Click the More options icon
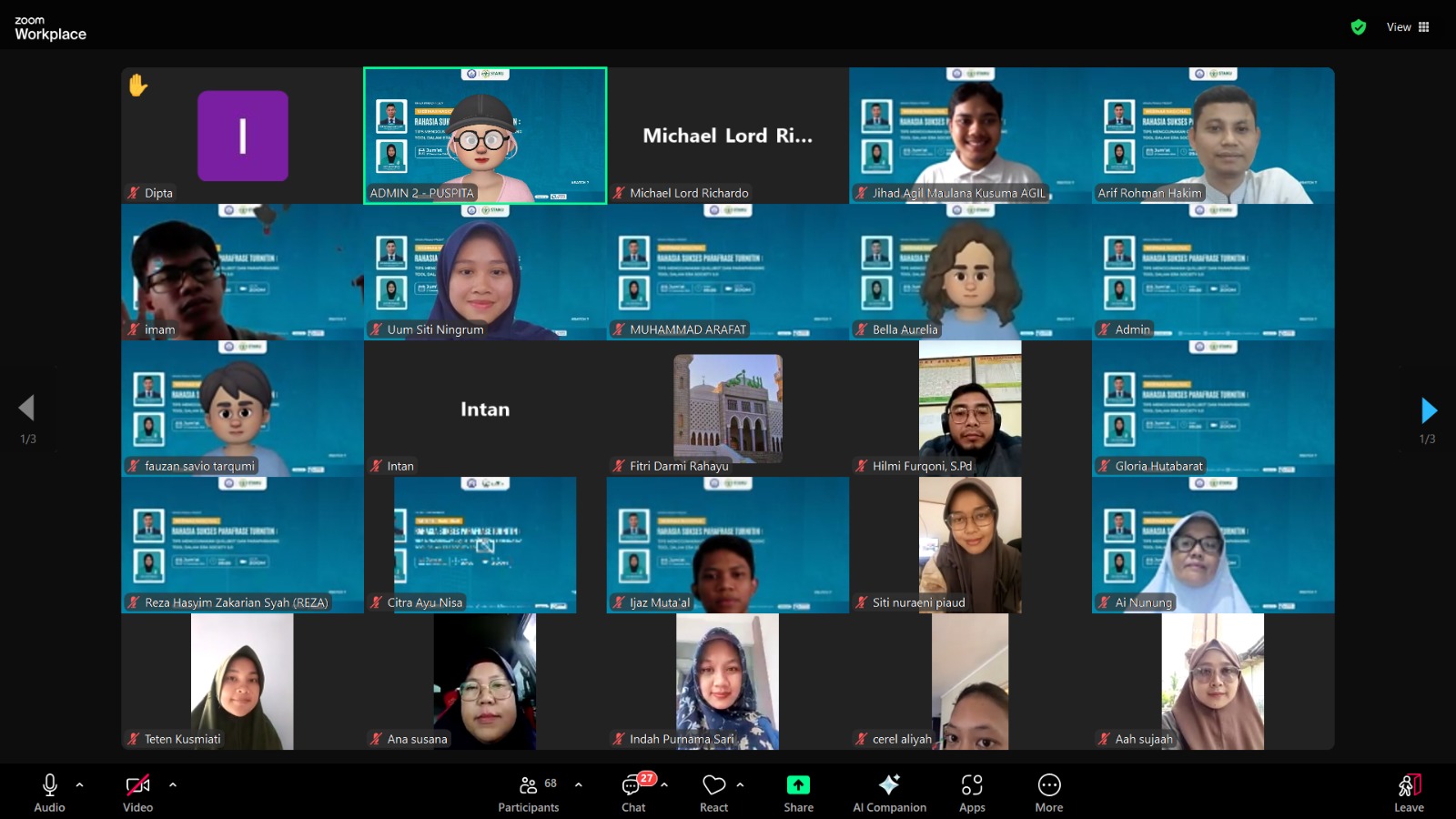Screen dimensions: 1456x819 point(1048,785)
